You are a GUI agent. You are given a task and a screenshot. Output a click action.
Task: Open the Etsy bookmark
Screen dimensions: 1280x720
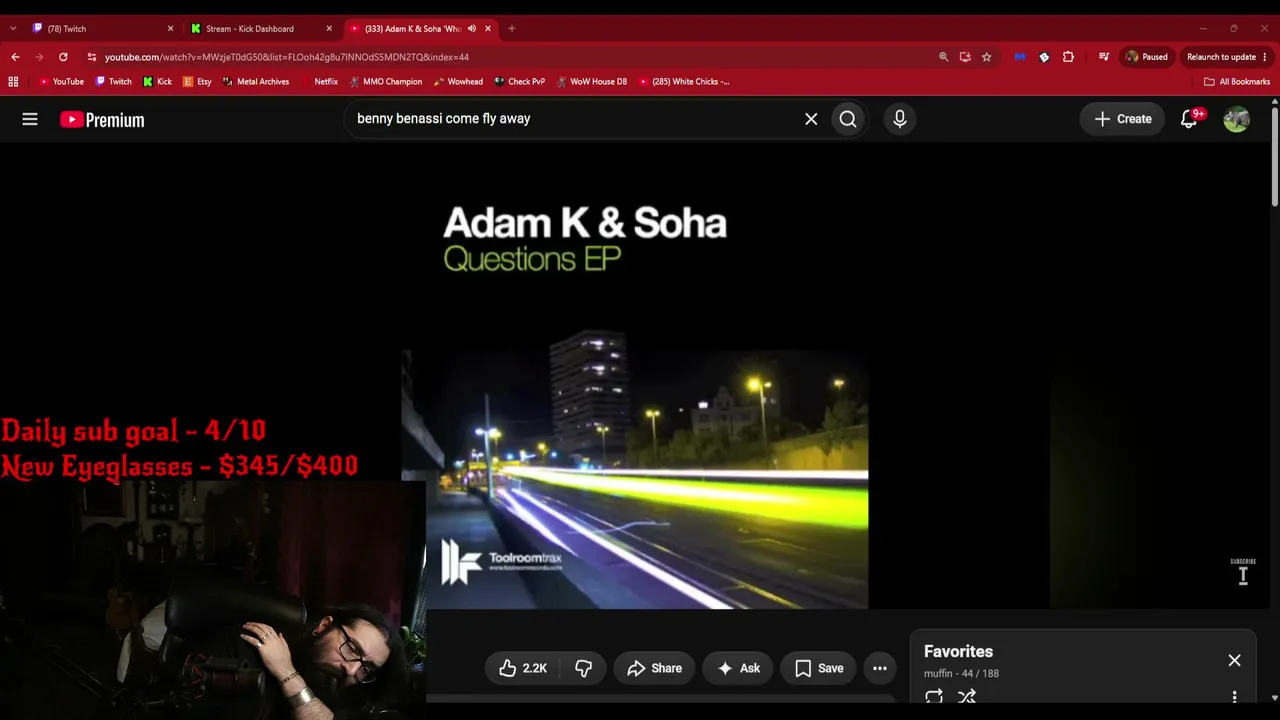197,82
